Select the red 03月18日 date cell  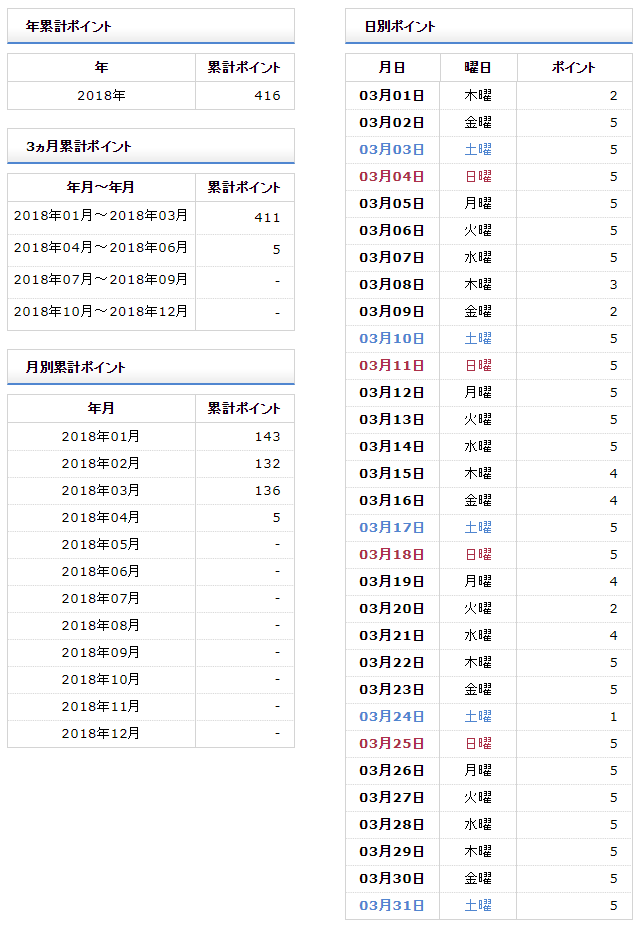pyautogui.click(x=392, y=555)
